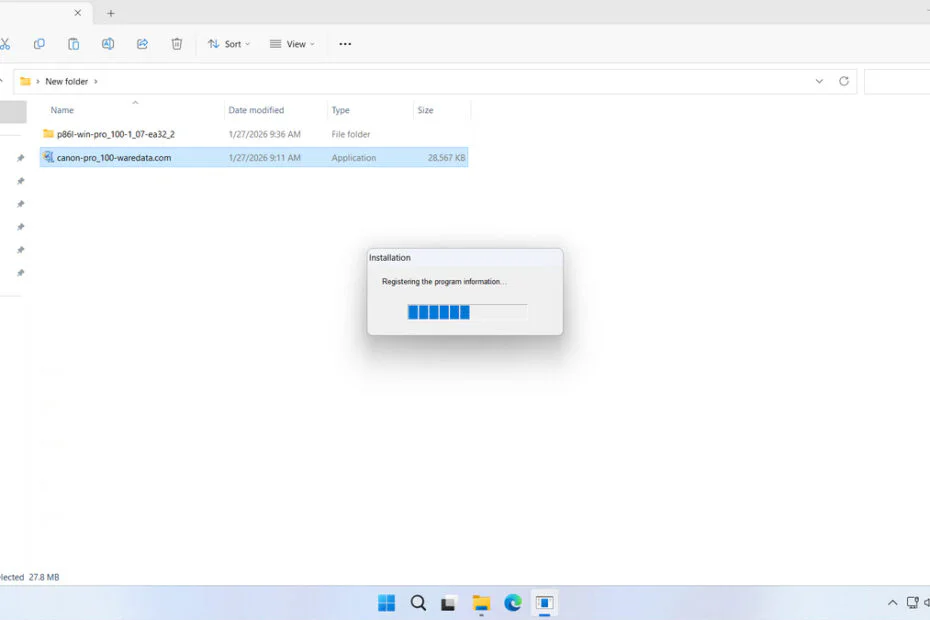Click the Rename icon in the toolbar
The width and height of the screenshot is (930, 620).
point(107,44)
